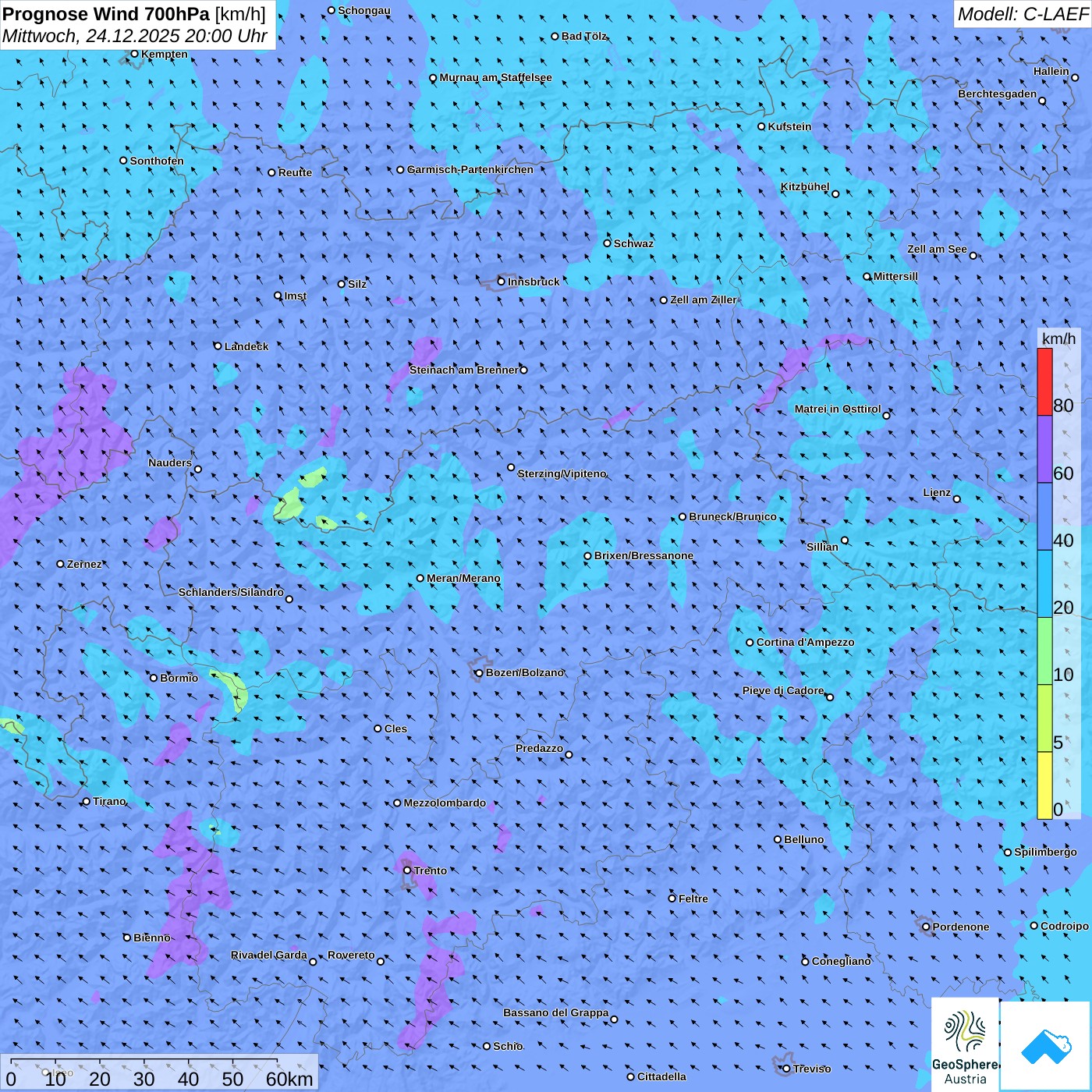Click the Bormio city label

[x=179, y=678]
